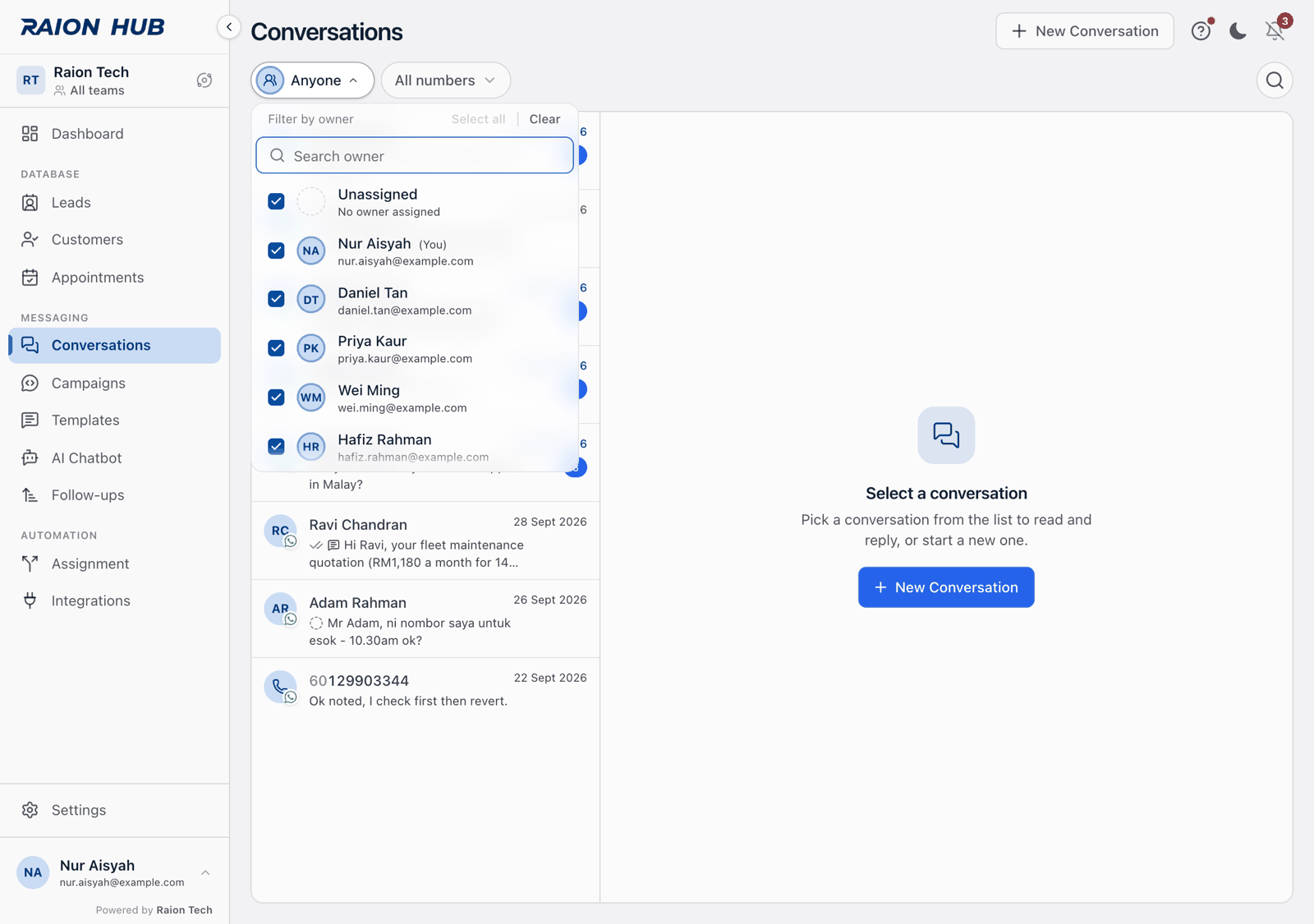Open the Adam Rahman conversation
The height and width of the screenshot is (924, 1314).
point(425,619)
